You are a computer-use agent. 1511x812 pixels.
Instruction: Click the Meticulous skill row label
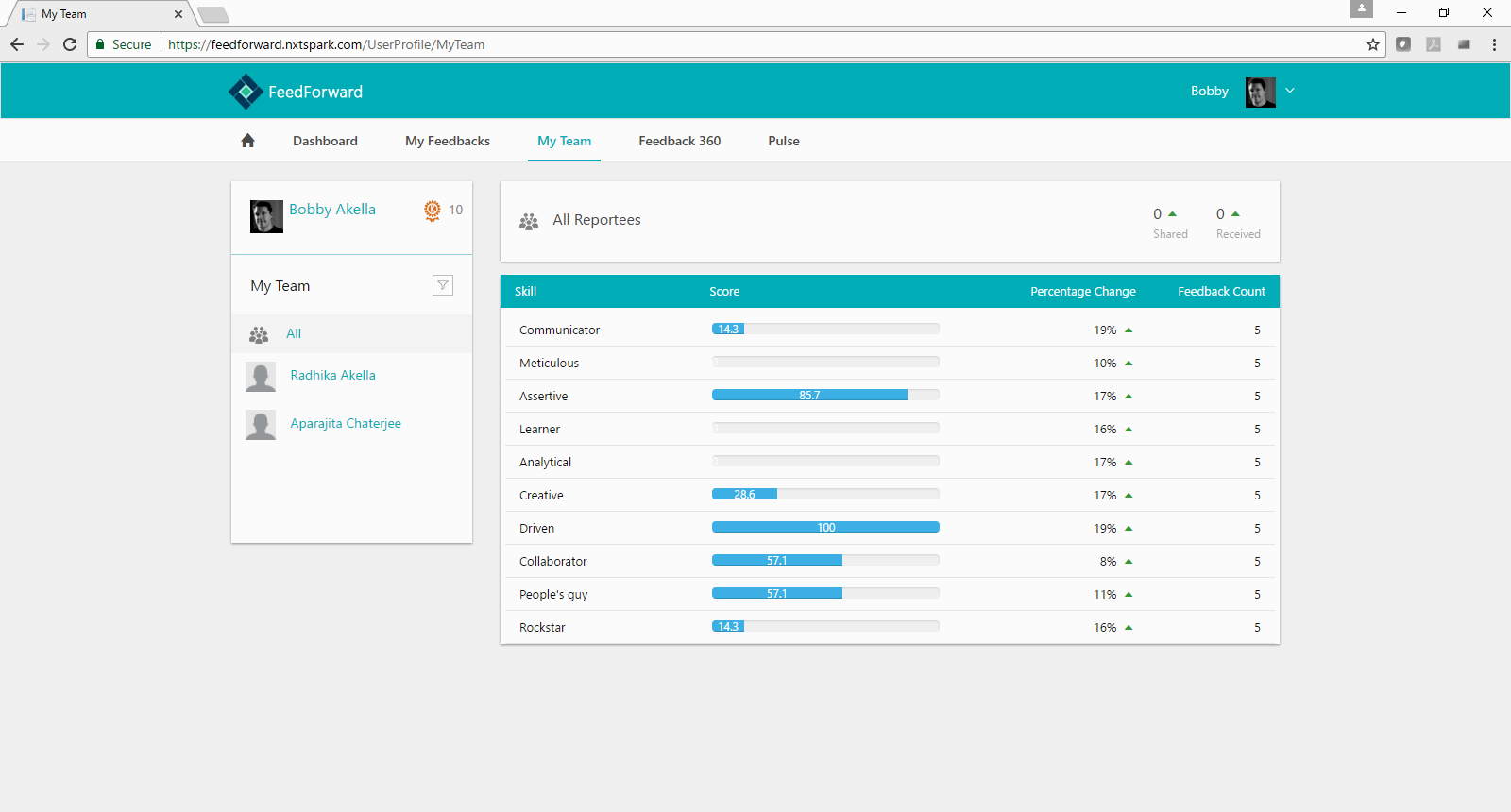click(x=549, y=364)
